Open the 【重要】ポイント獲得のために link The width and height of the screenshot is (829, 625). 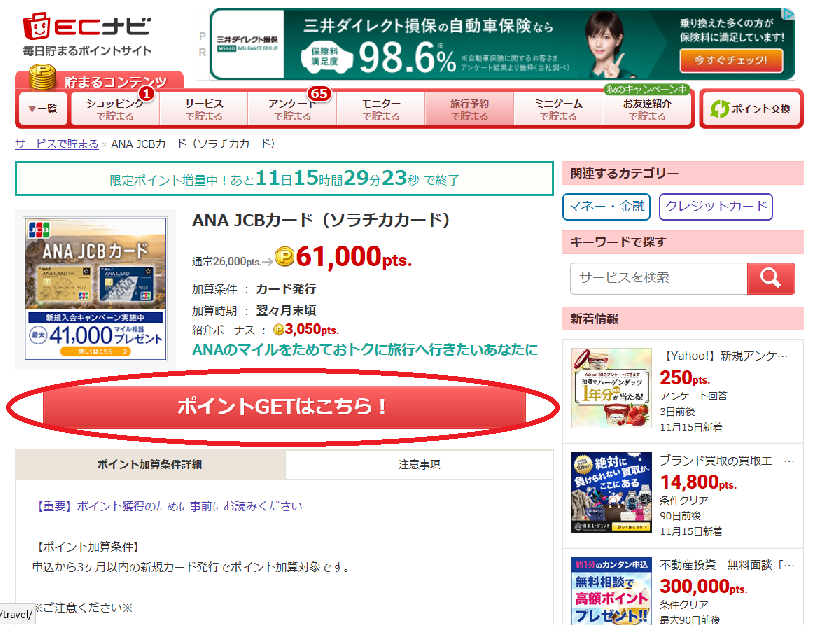(x=169, y=506)
